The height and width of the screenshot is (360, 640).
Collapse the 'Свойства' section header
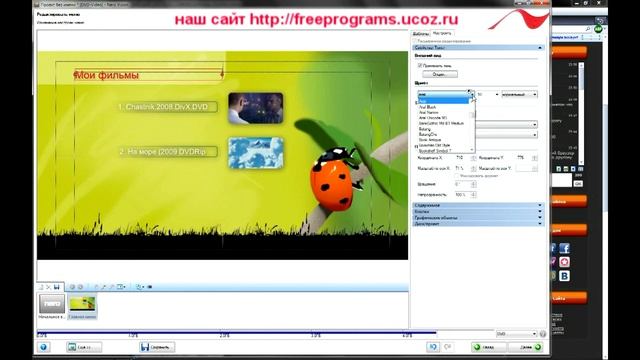pos(478,48)
